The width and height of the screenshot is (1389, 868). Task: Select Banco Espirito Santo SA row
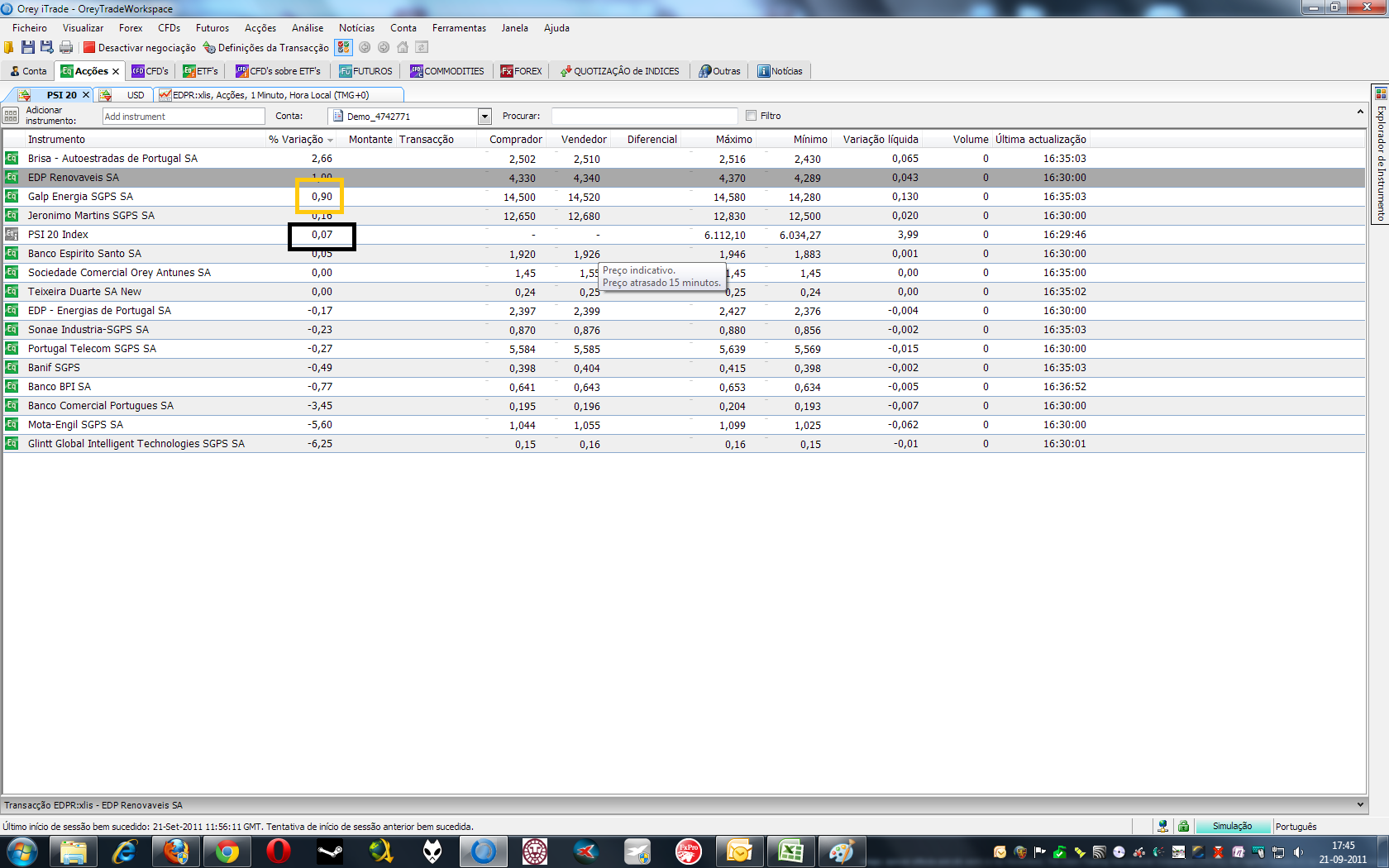click(x=684, y=254)
